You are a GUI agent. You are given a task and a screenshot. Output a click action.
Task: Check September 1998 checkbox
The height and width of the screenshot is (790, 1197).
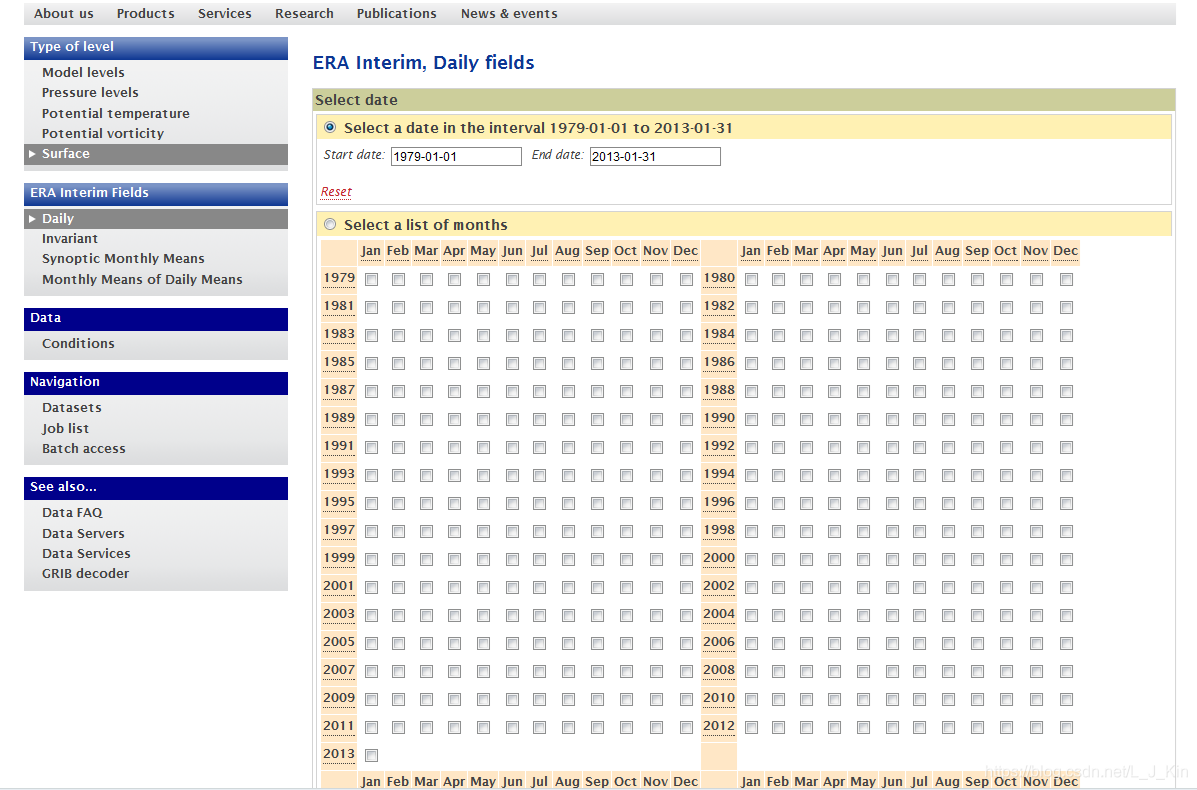977,532
